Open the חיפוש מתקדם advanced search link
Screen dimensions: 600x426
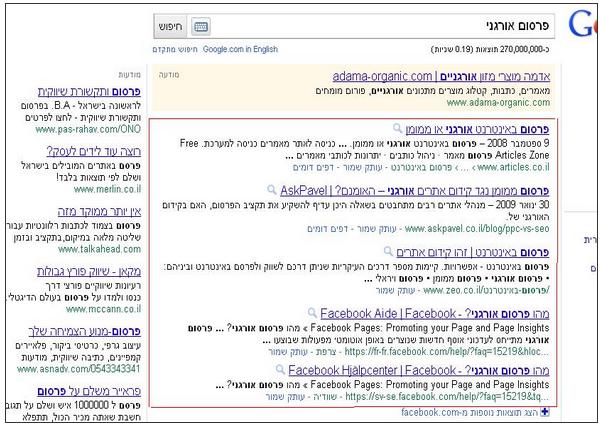pos(175,49)
